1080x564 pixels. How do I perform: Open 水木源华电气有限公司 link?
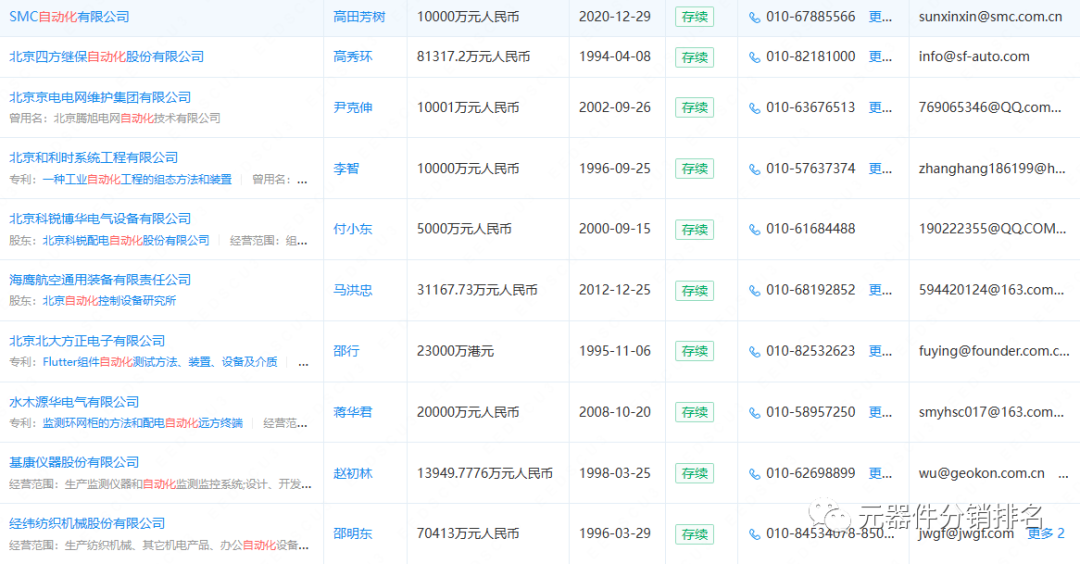coord(74,401)
